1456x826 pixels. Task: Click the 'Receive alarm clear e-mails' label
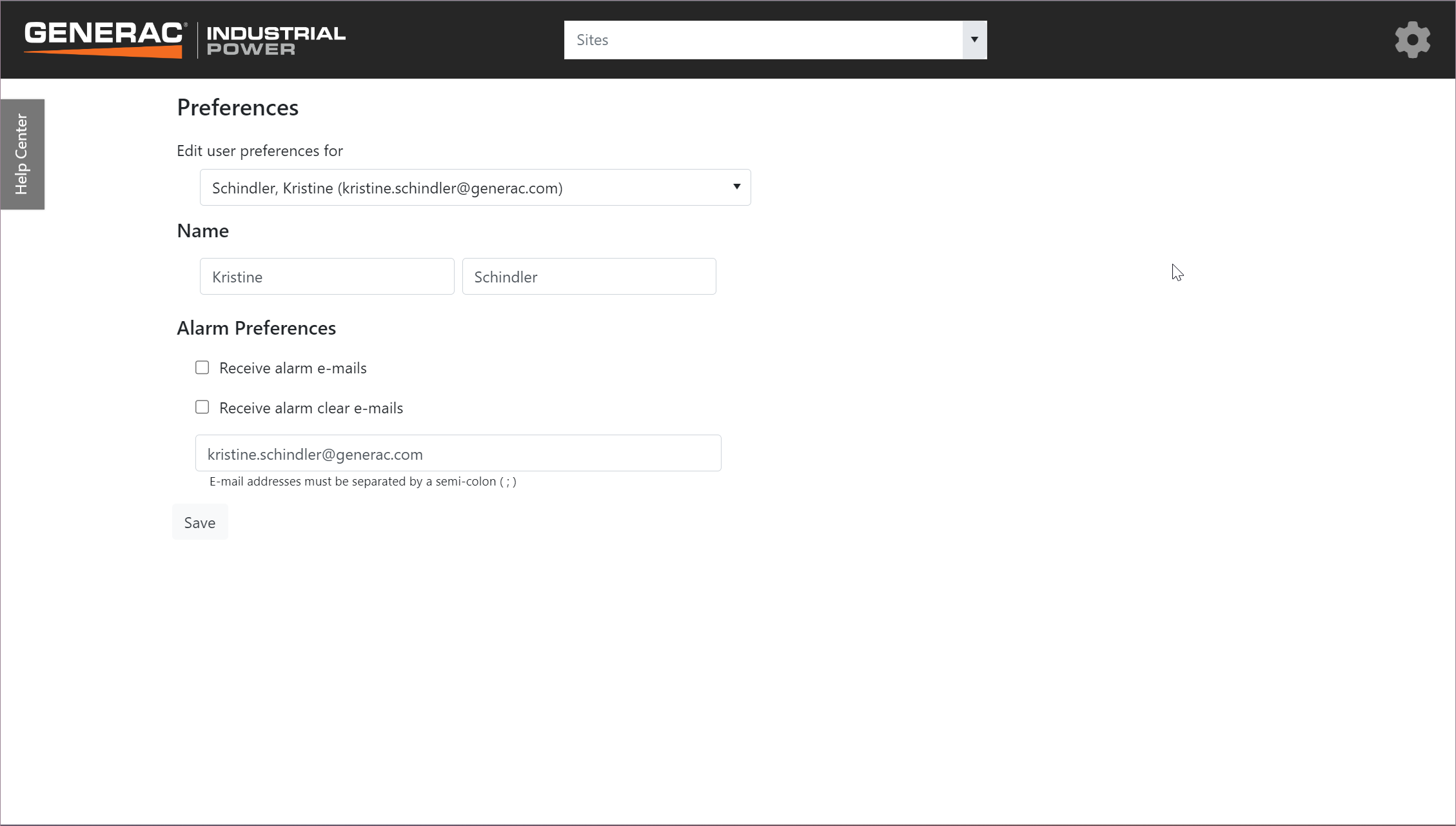311,408
